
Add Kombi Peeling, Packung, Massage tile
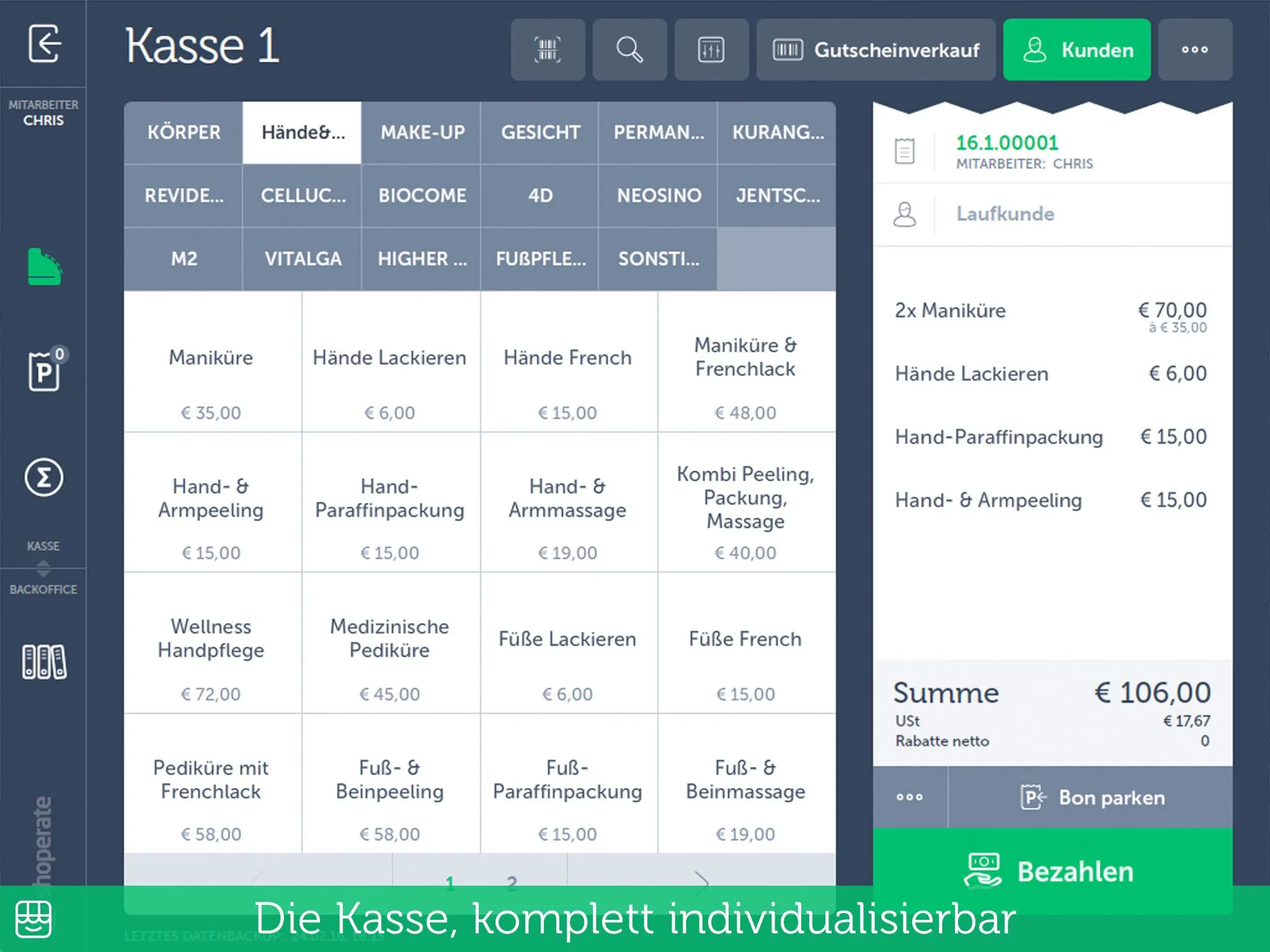[747, 502]
